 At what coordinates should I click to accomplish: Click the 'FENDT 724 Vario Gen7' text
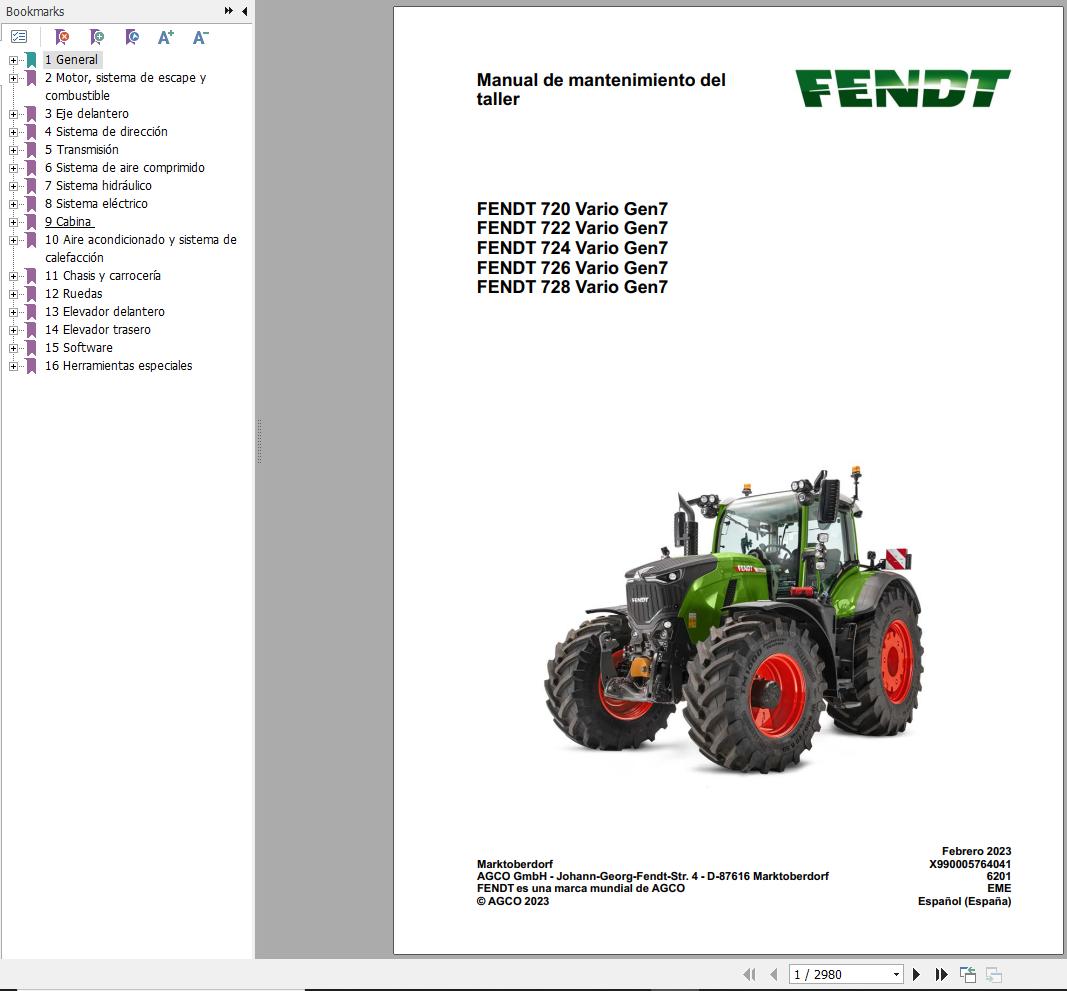click(x=572, y=248)
